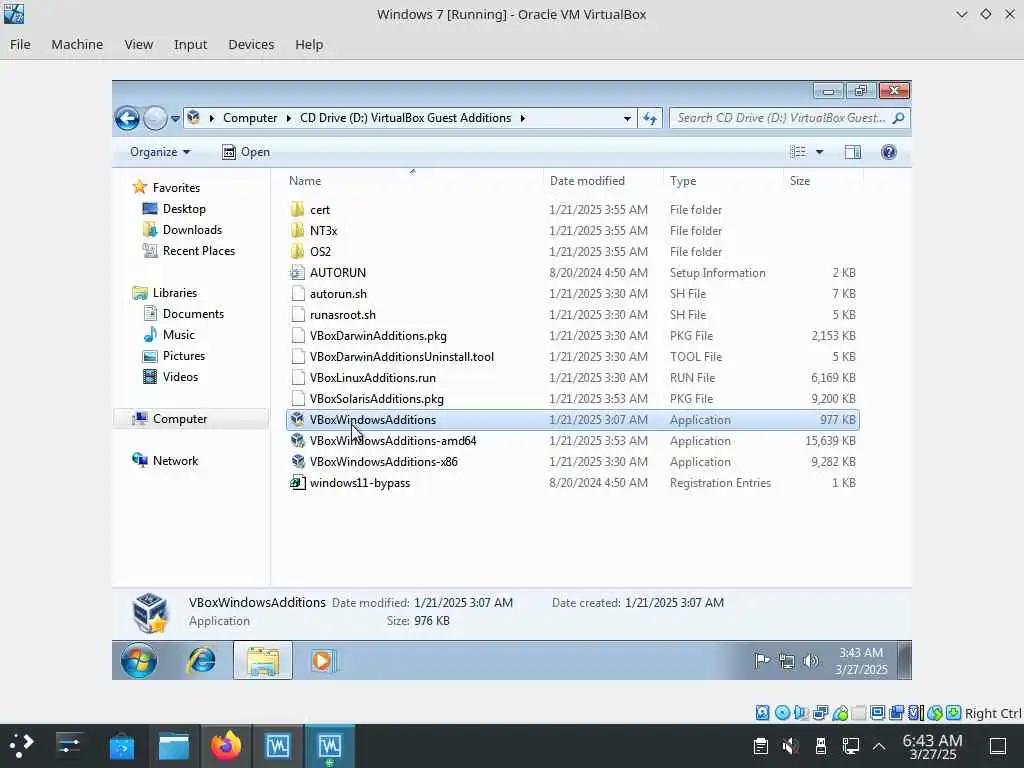Open the recent locations dropdown arrow
Screen dimensions: 1024x768
(175, 119)
